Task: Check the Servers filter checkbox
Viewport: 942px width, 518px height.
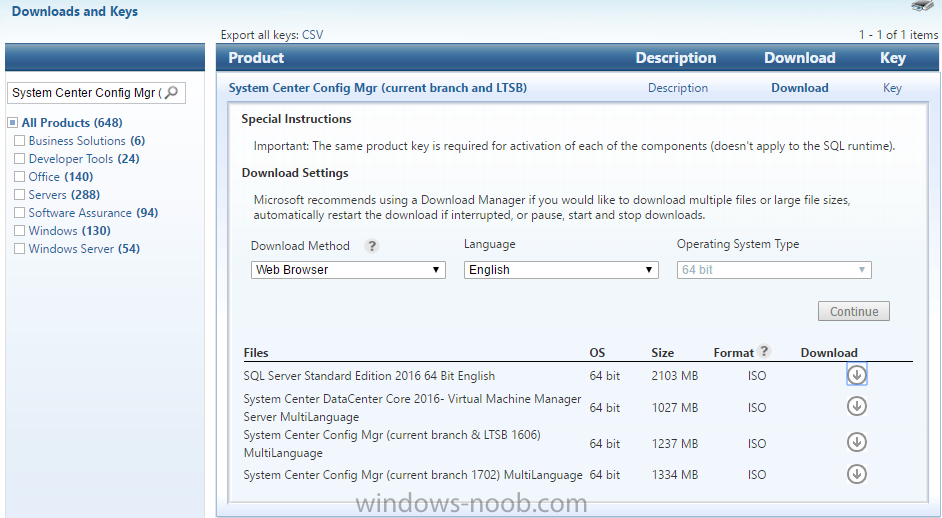Action: point(19,195)
